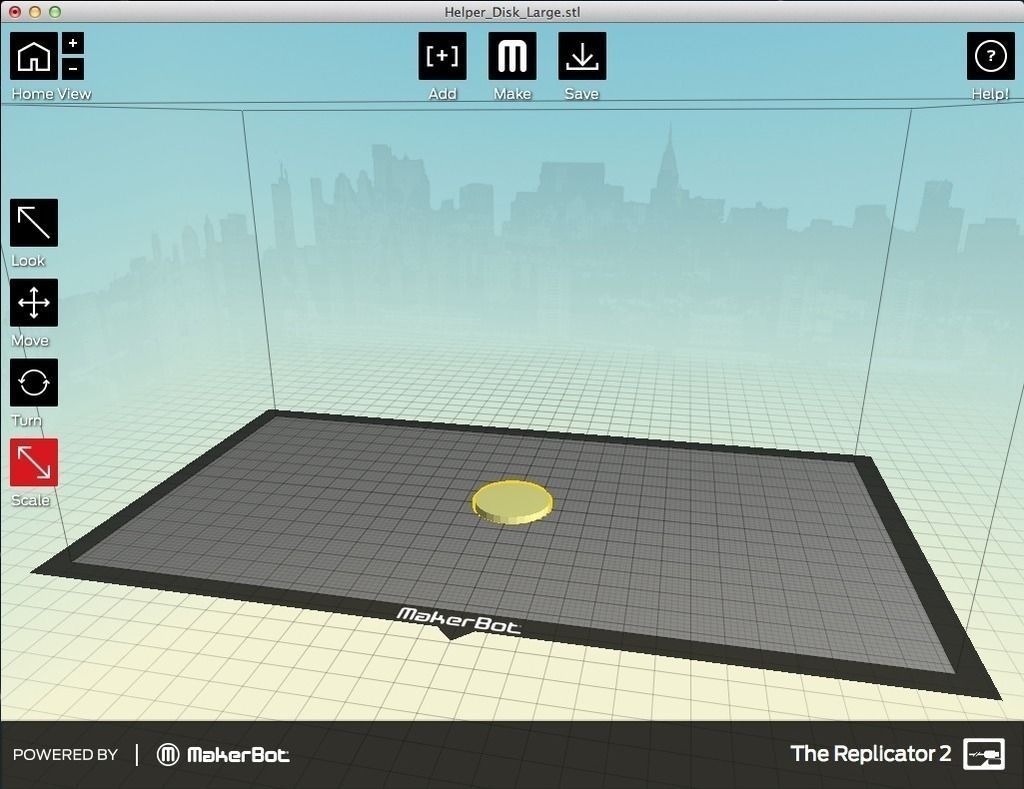The height and width of the screenshot is (789, 1024).
Task: Click The Replicator 2 label
Action: 871,754
